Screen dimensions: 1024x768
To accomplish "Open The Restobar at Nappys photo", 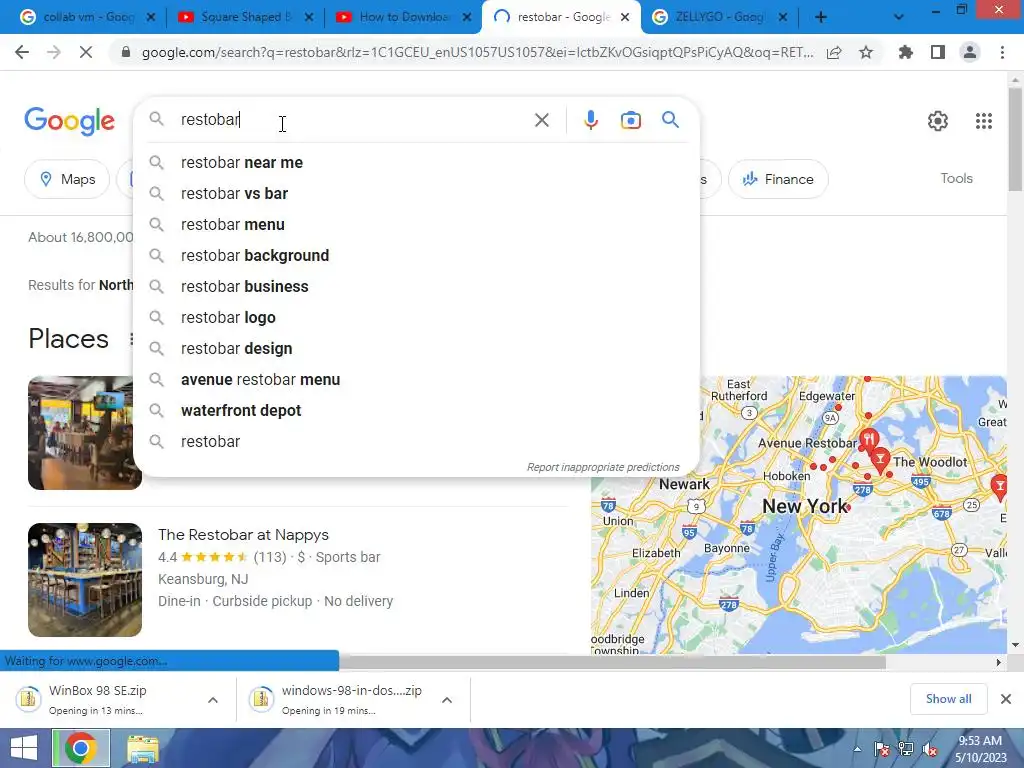I will click(85, 580).
